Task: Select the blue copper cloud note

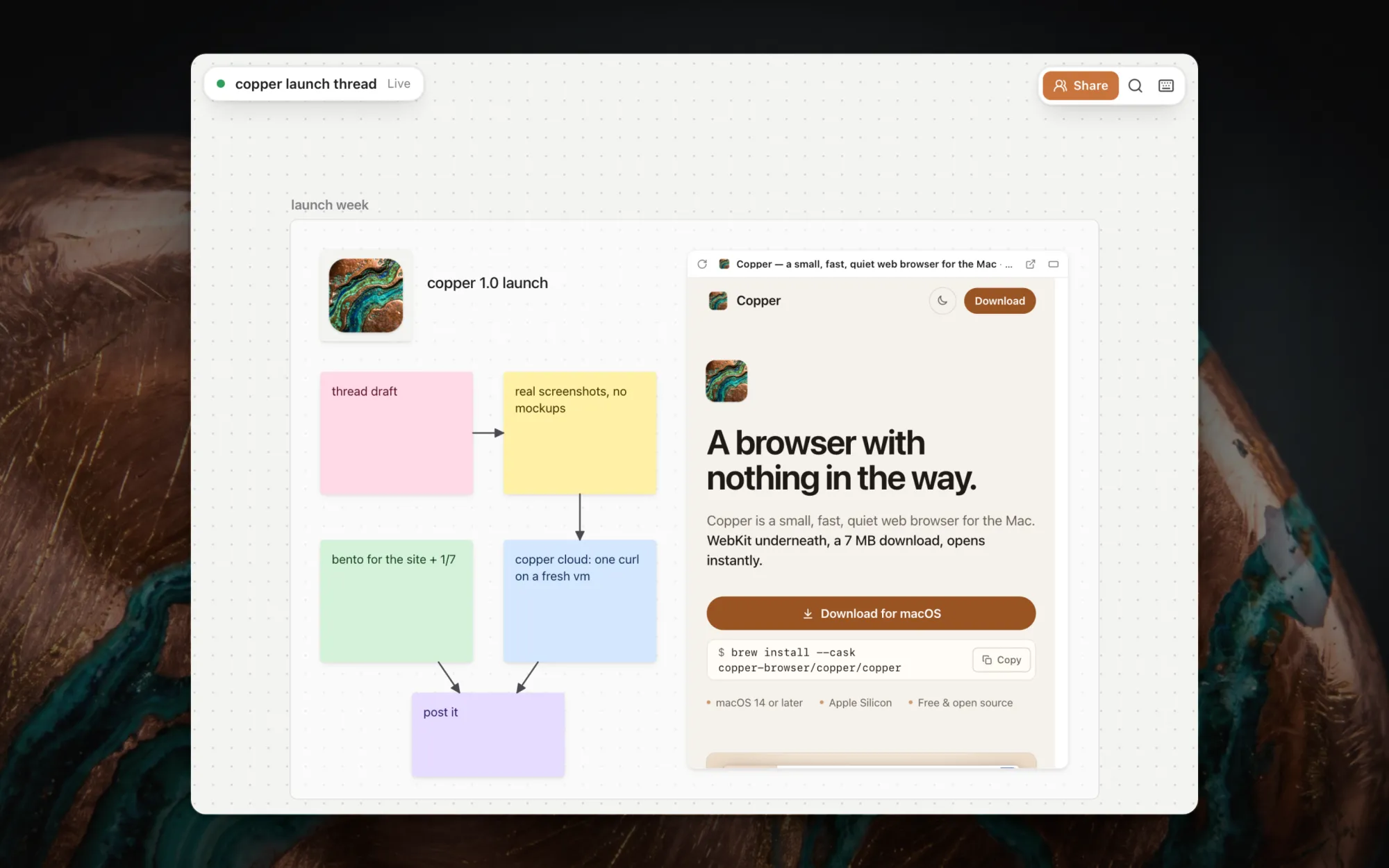Action: [x=580, y=601]
